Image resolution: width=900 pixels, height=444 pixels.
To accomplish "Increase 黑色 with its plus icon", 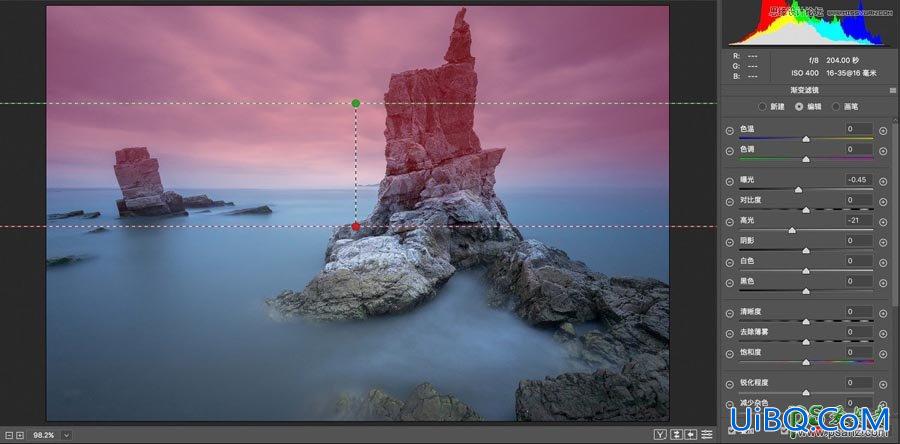I will tap(883, 283).
